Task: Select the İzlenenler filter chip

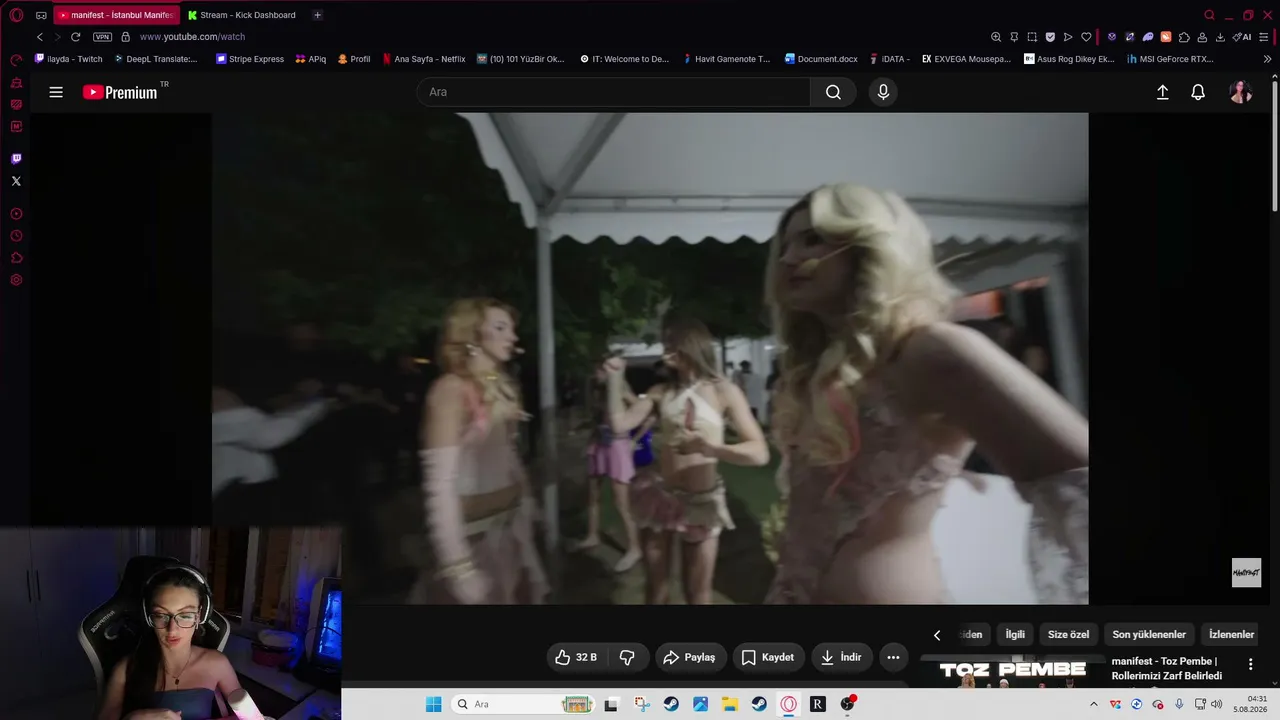Action: click(x=1231, y=635)
